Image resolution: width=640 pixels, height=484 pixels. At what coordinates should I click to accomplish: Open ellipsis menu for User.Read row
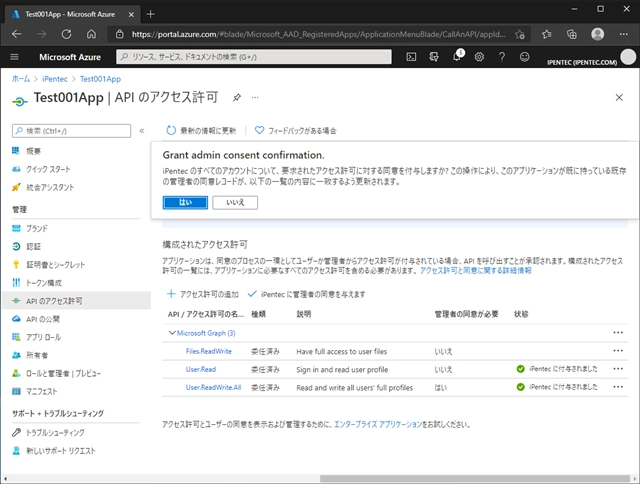[618, 369]
